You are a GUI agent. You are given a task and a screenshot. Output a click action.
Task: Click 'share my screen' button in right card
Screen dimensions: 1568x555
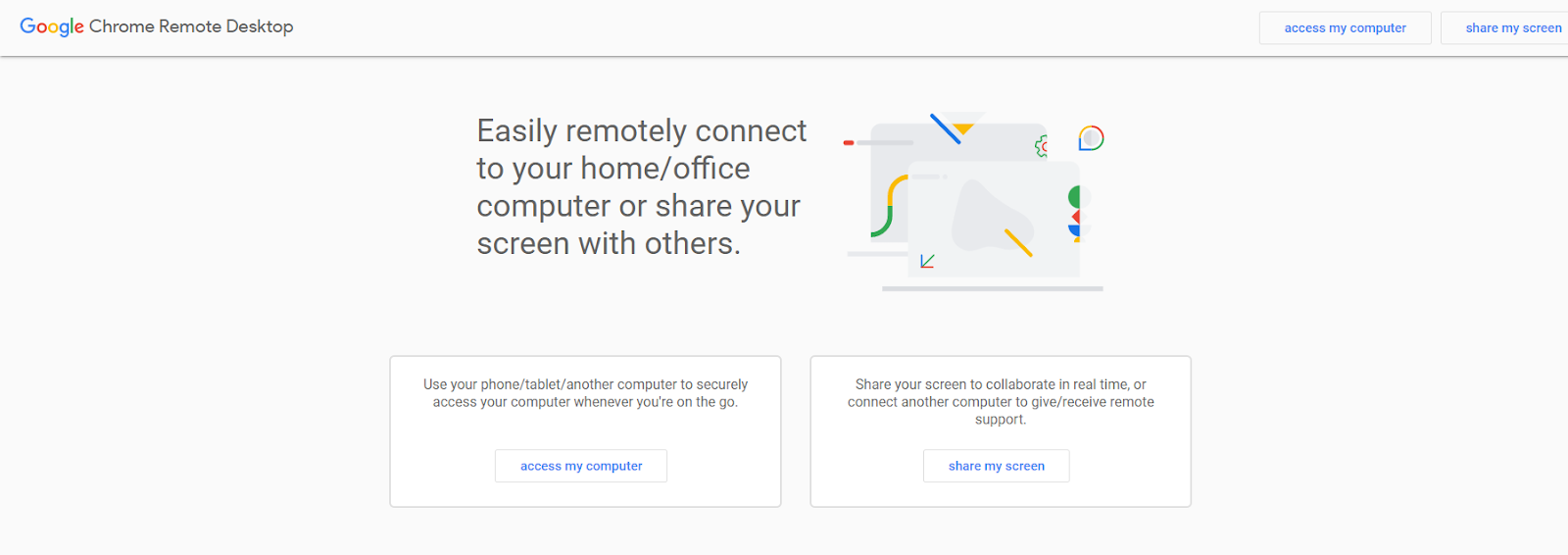(x=997, y=466)
